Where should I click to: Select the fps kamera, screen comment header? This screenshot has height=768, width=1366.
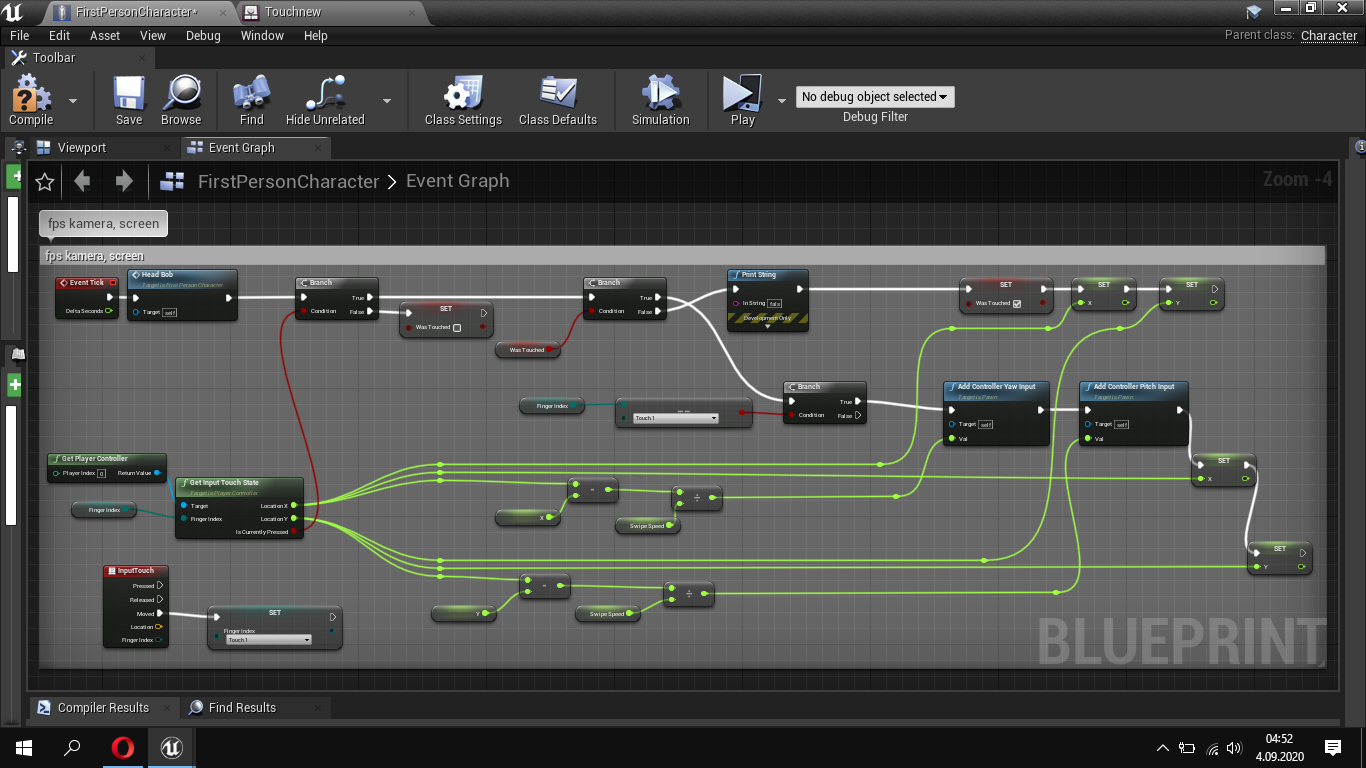(683, 256)
